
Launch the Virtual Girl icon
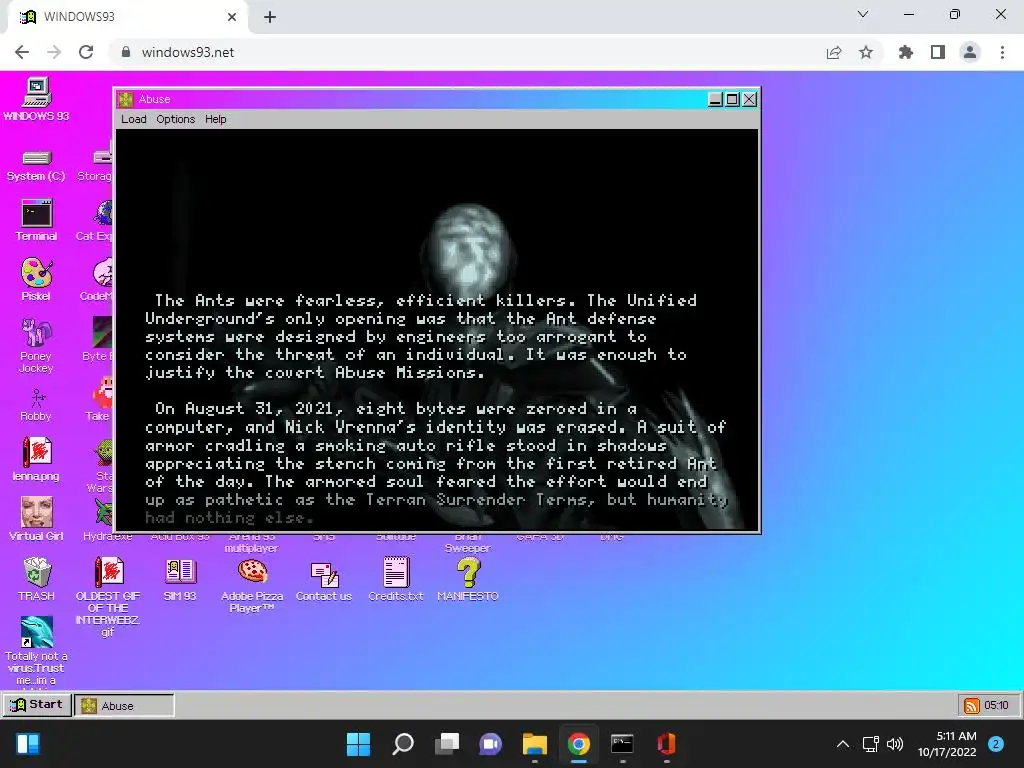pos(37,519)
